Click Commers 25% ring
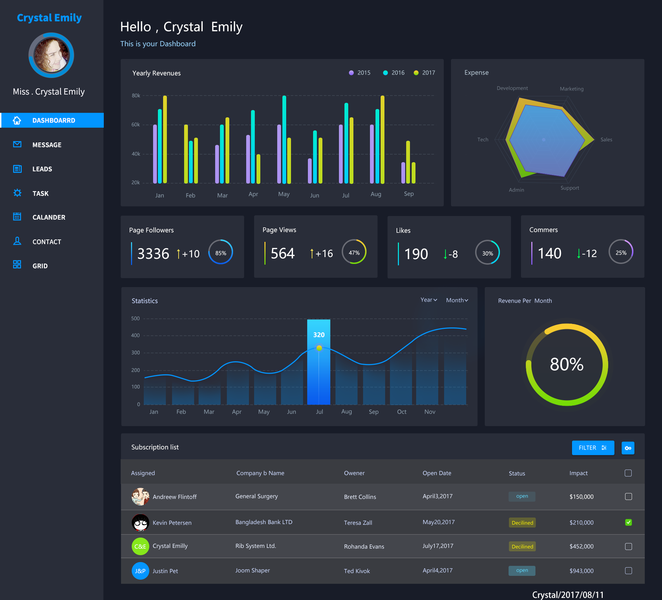662x600 pixels. coord(621,252)
